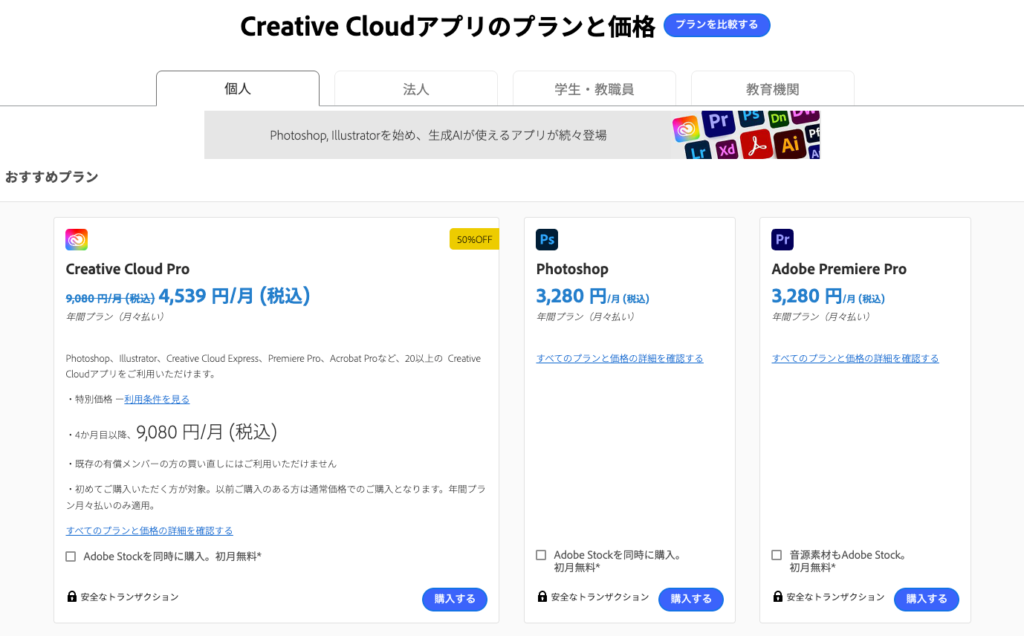This screenshot has height=636, width=1024.
Task: Open the plan details link in the Photoshop card
Action: (x=619, y=358)
